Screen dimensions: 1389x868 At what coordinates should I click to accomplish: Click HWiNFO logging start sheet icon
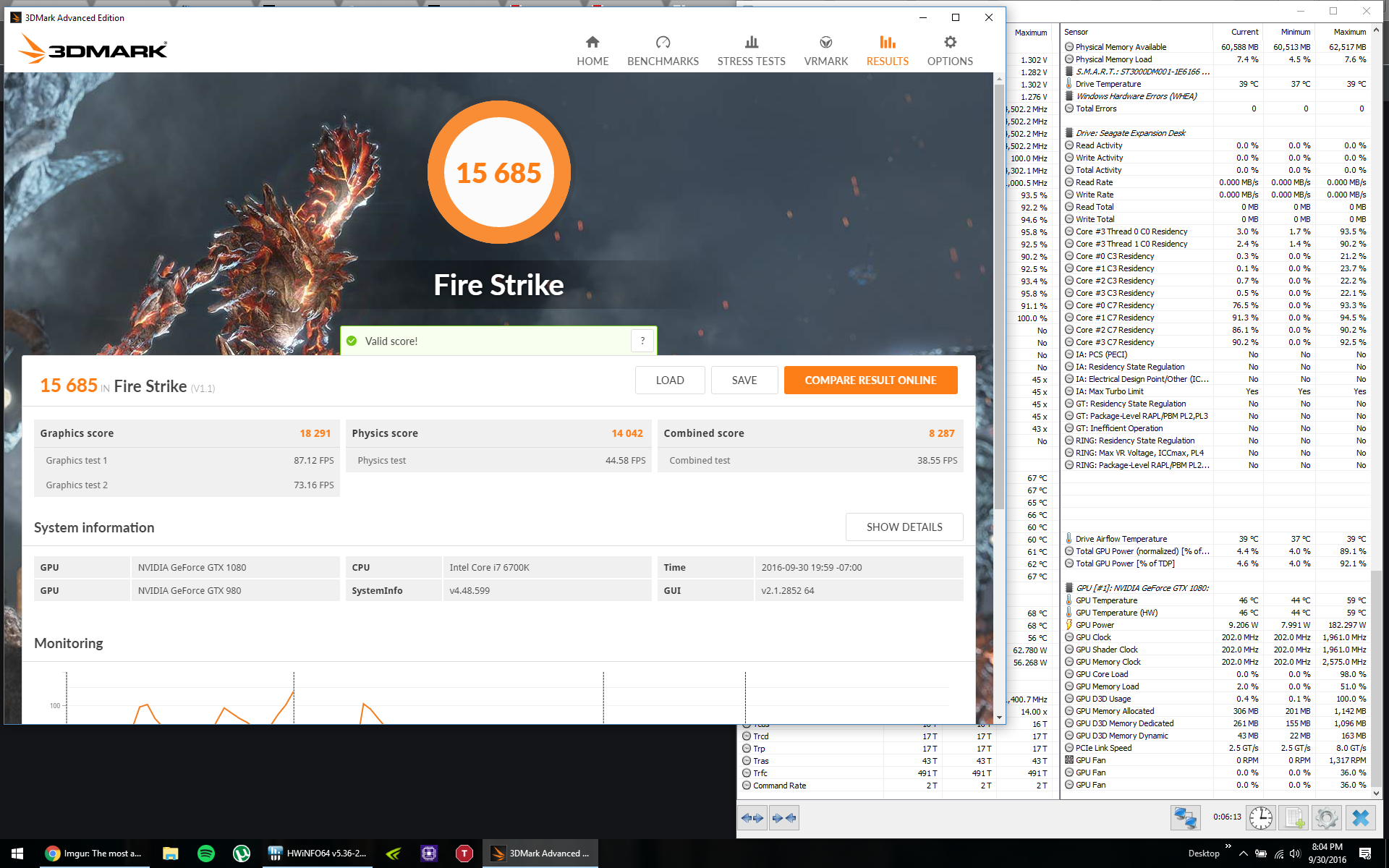pyautogui.click(x=1294, y=818)
